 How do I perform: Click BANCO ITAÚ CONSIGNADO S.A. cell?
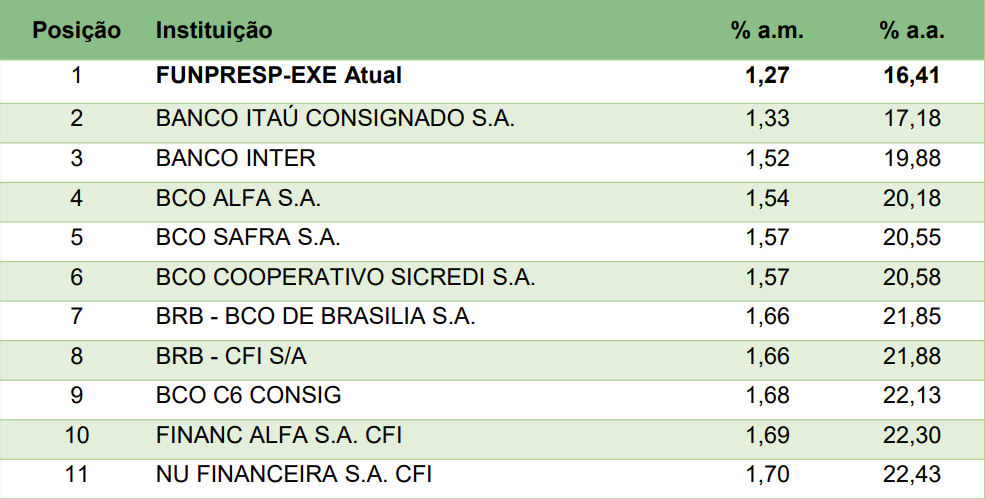tap(335, 118)
